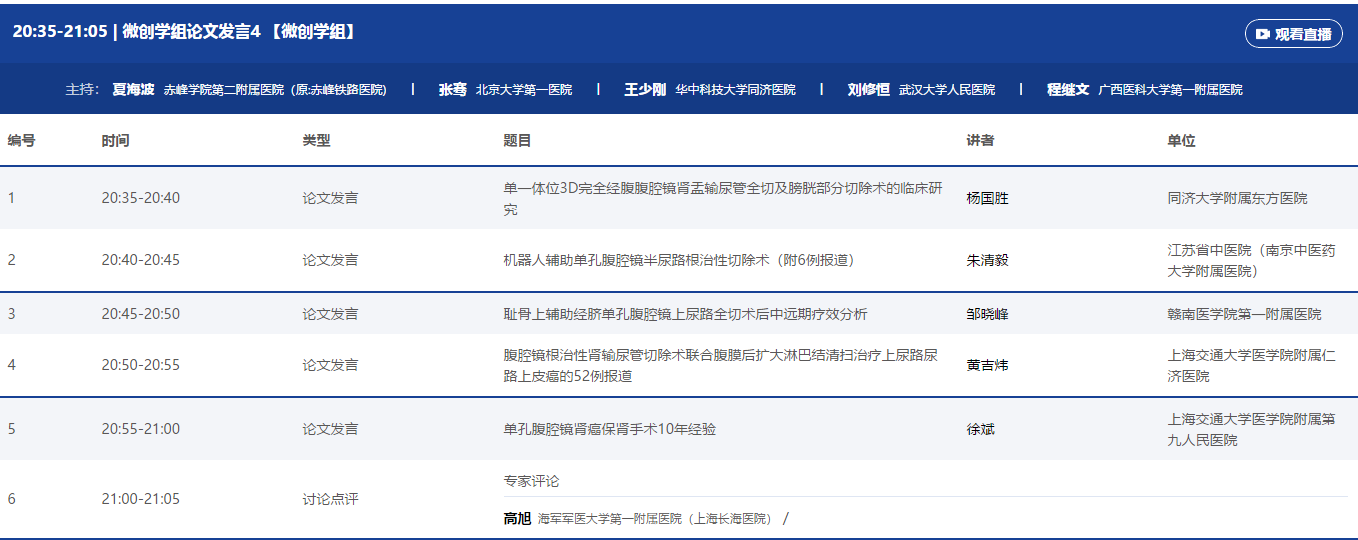Click moderator name 刘修恒
This screenshot has width=1358, height=540.
click(x=868, y=89)
